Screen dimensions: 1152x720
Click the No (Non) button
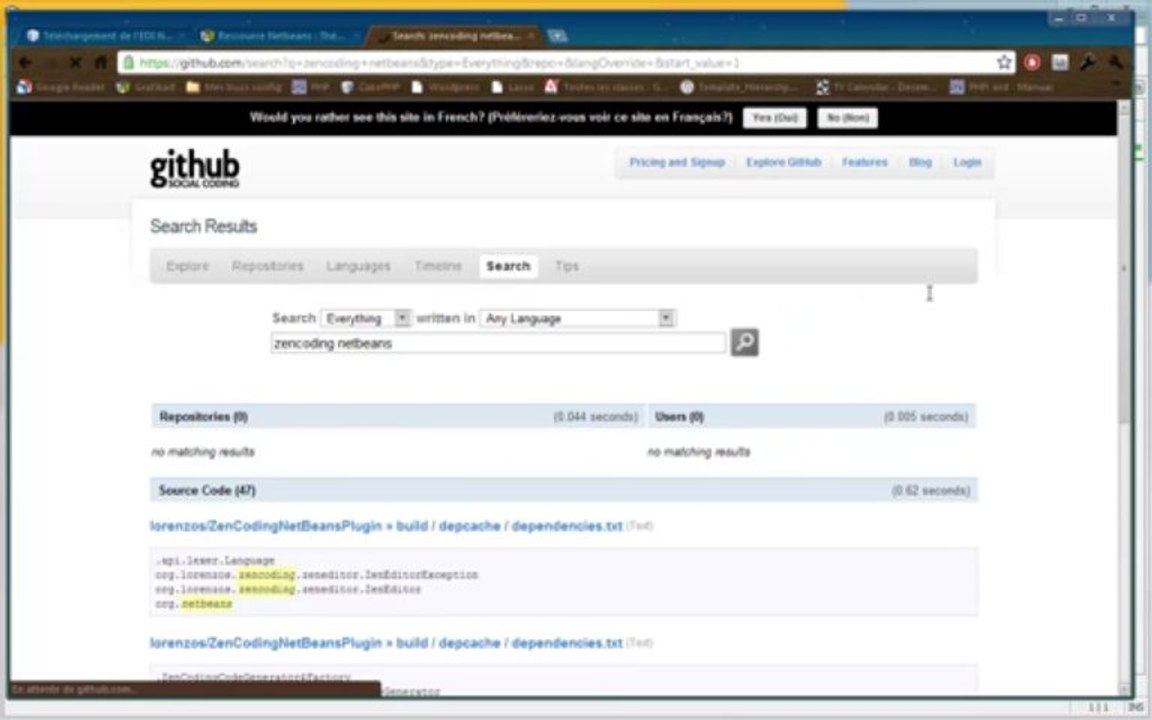coord(847,118)
